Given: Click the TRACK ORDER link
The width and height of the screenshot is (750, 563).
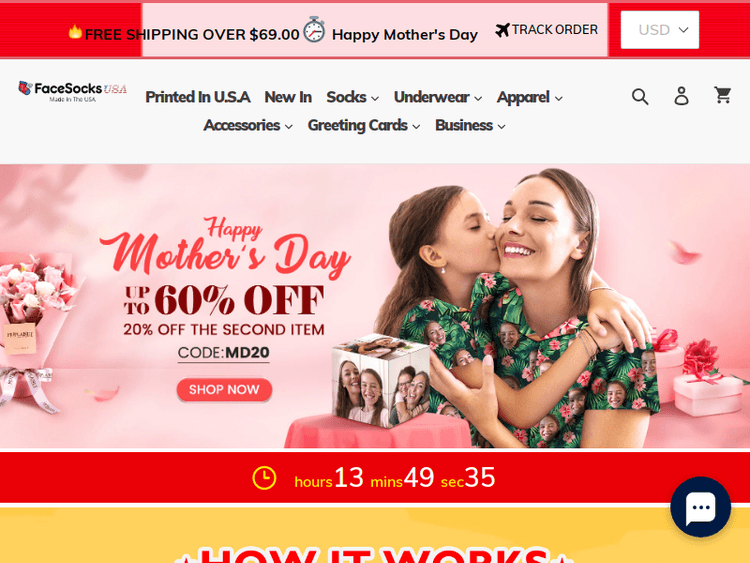Looking at the screenshot, I should 555,30.
